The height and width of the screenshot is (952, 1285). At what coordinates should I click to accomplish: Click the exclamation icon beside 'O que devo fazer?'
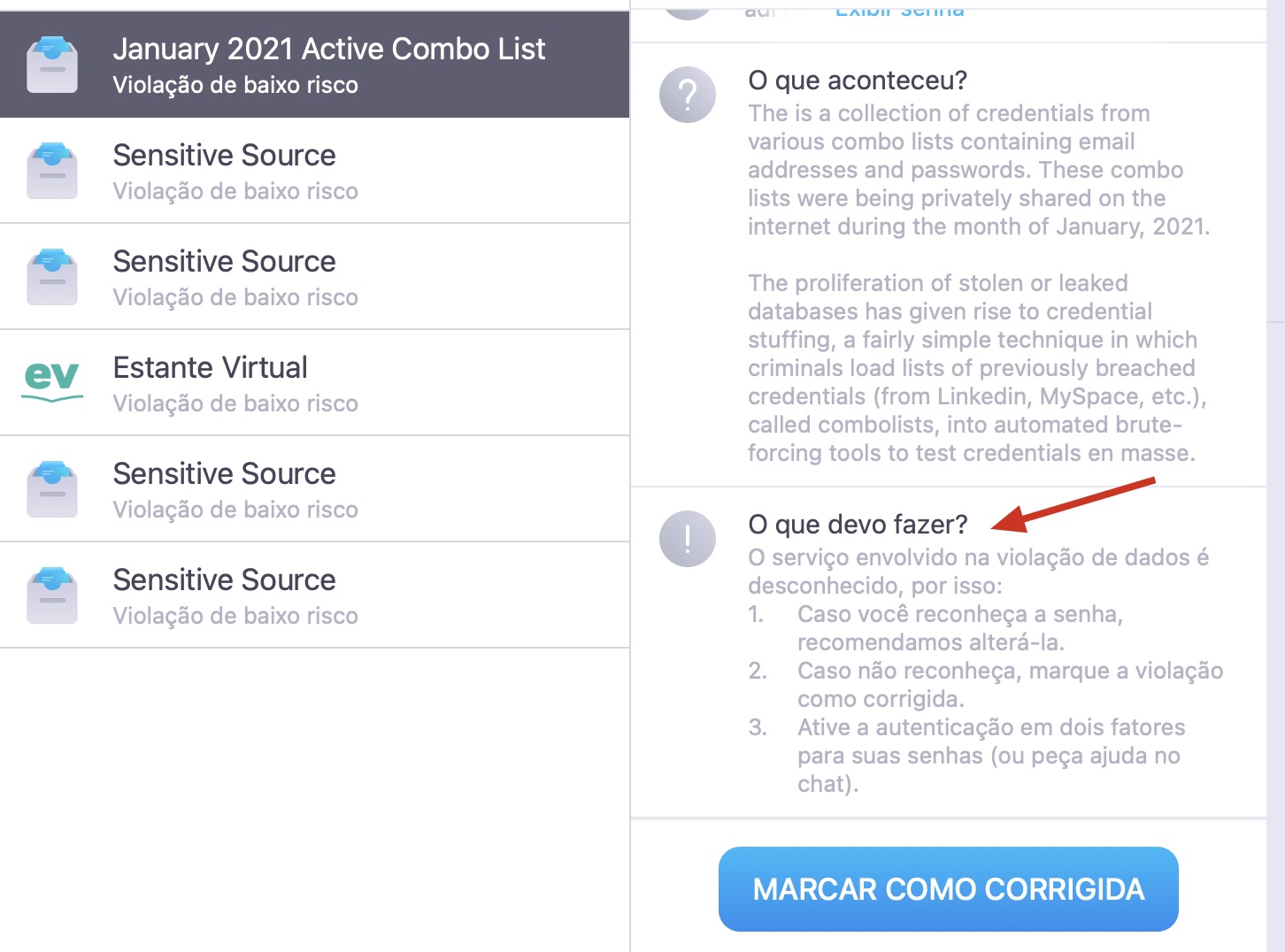click(687, 538)
